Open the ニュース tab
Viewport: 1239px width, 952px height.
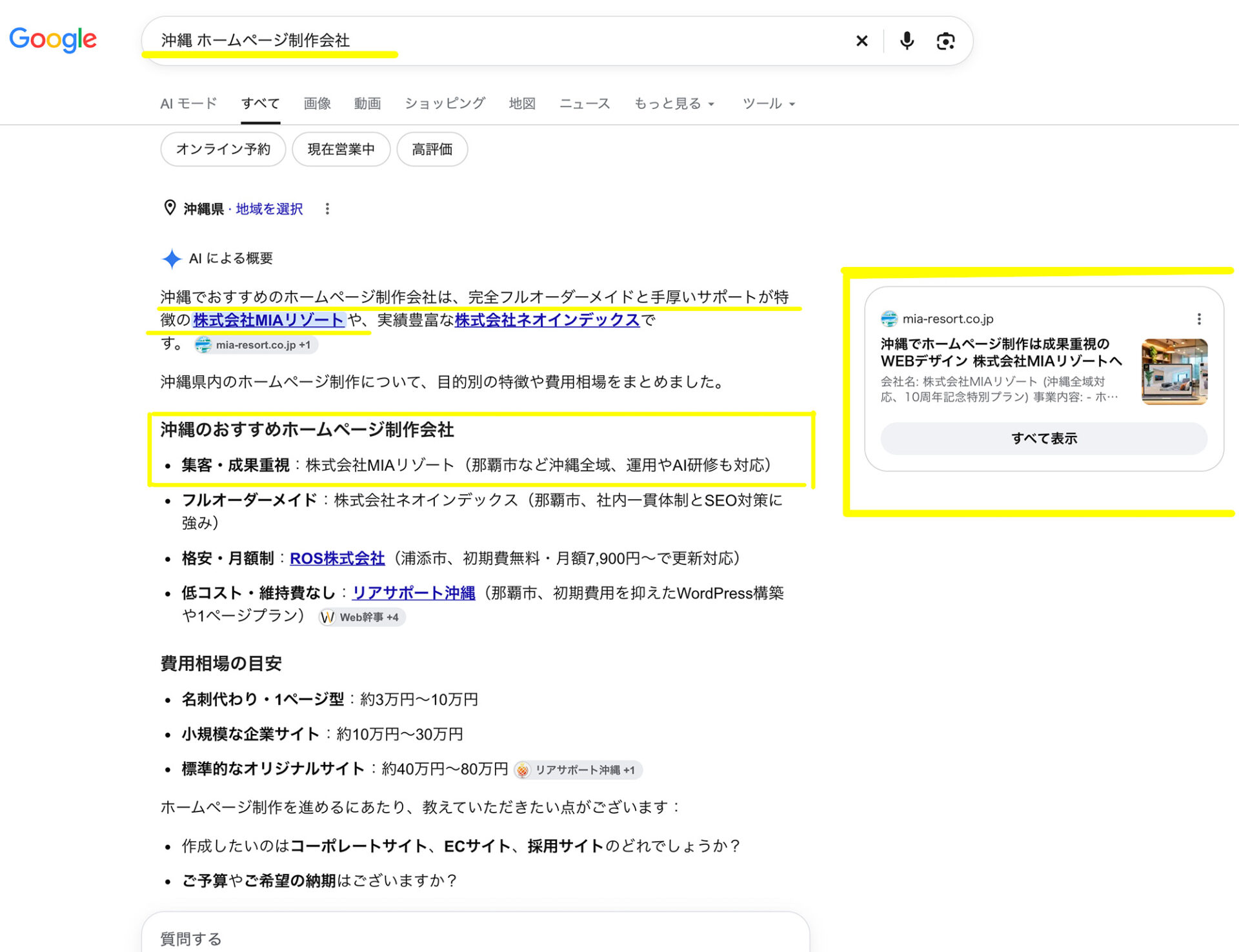point(585,103)
